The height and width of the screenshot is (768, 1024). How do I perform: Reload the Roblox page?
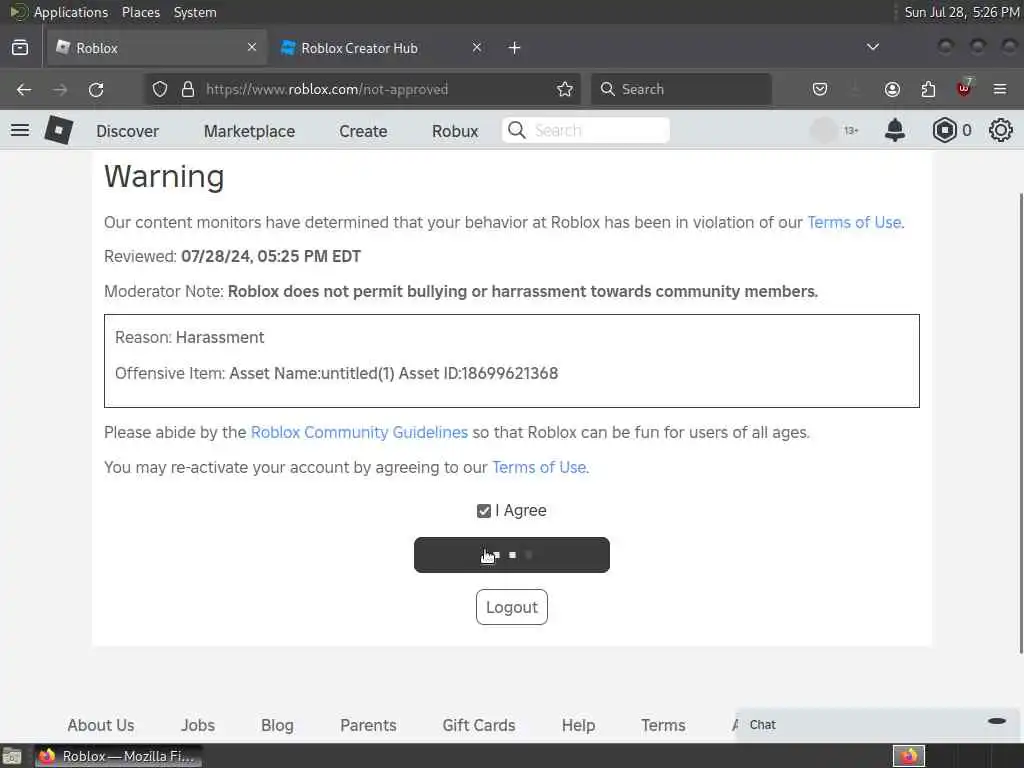click(96, 89)
